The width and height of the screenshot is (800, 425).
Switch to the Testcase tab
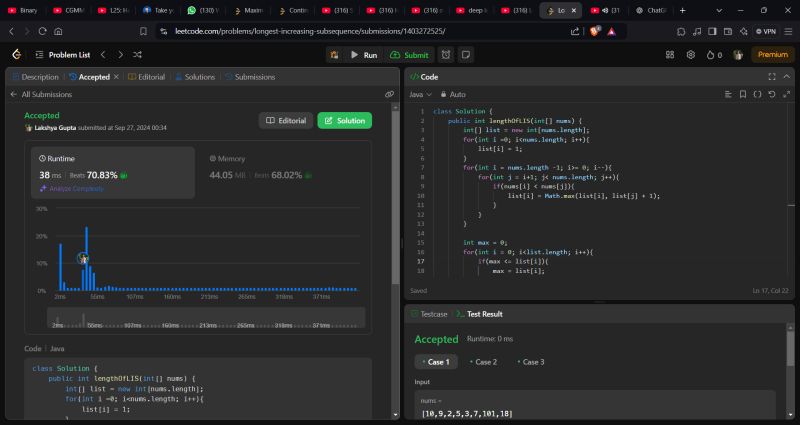pyautogui.click(x=429, y=314)
